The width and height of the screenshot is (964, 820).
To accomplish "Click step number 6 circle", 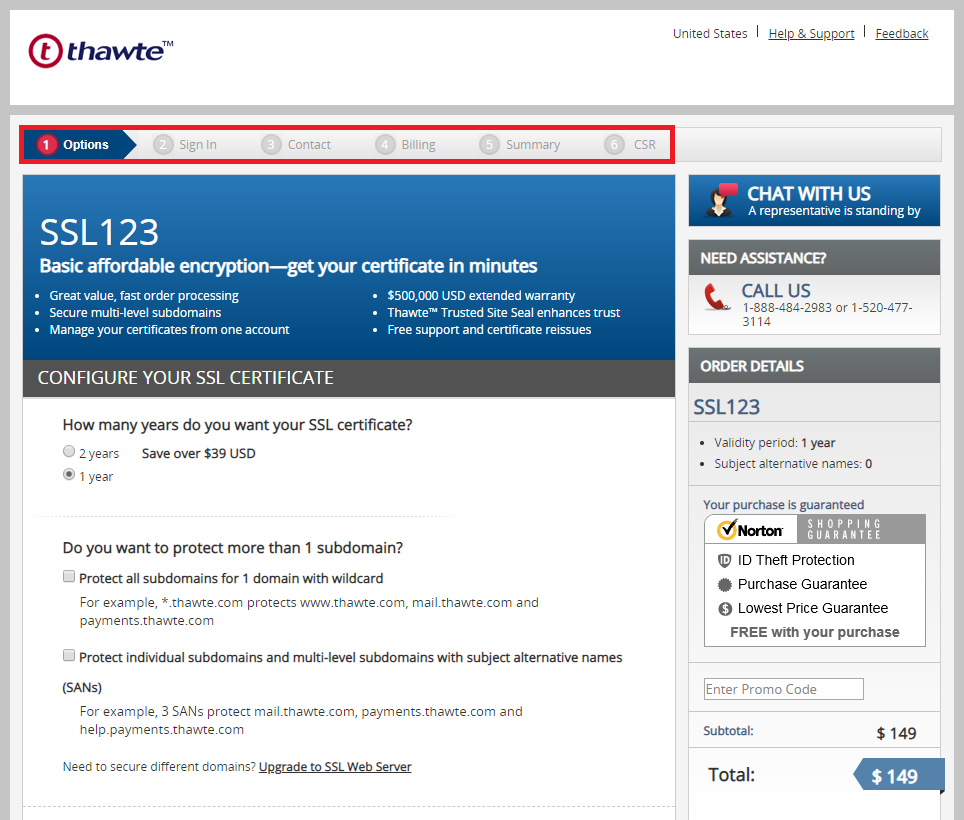I will point(614,144).
